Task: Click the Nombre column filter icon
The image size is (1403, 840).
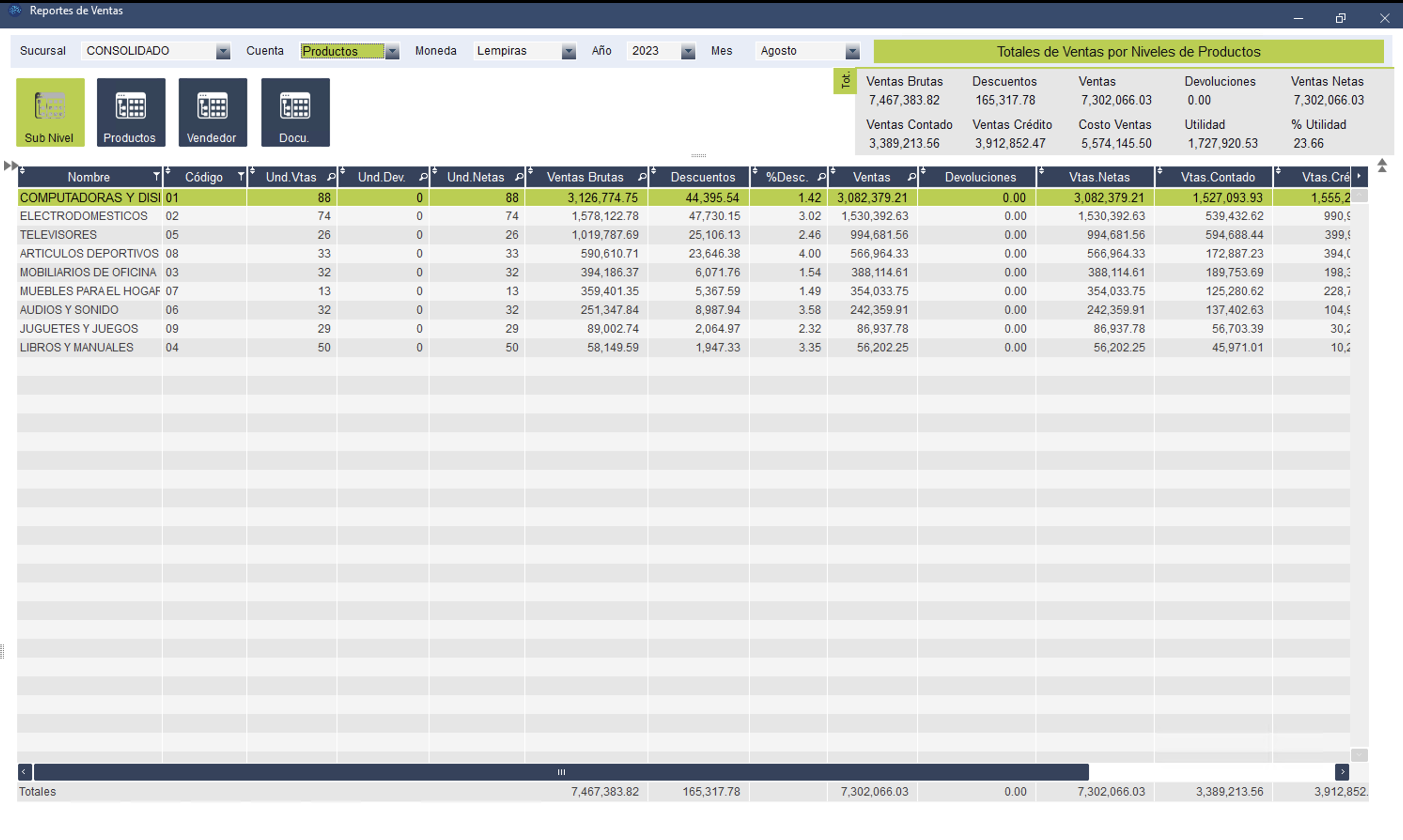Action: click(x=157, y=177)
